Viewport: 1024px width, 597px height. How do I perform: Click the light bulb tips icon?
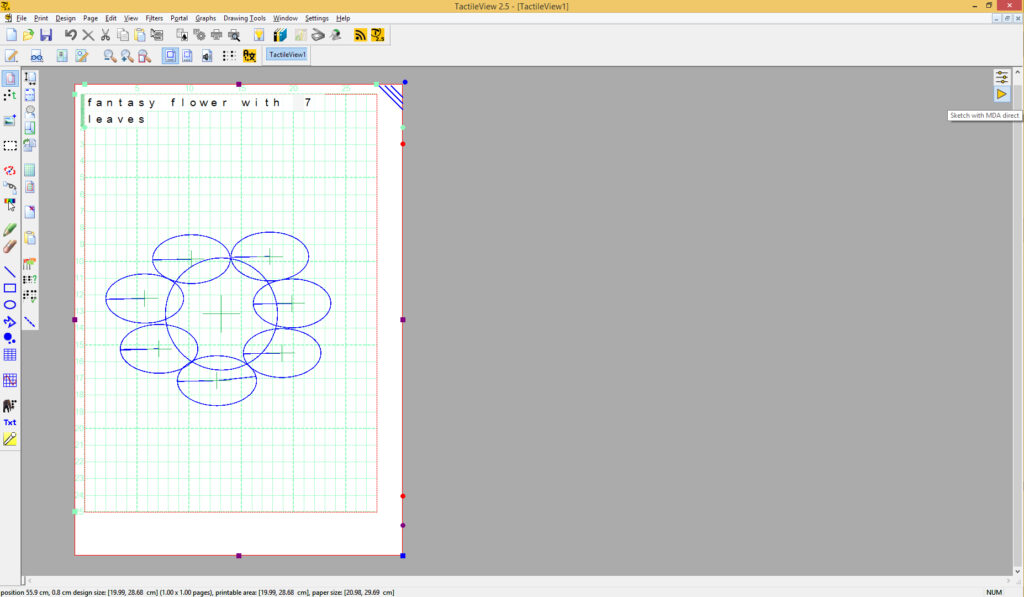click(259, 35)
